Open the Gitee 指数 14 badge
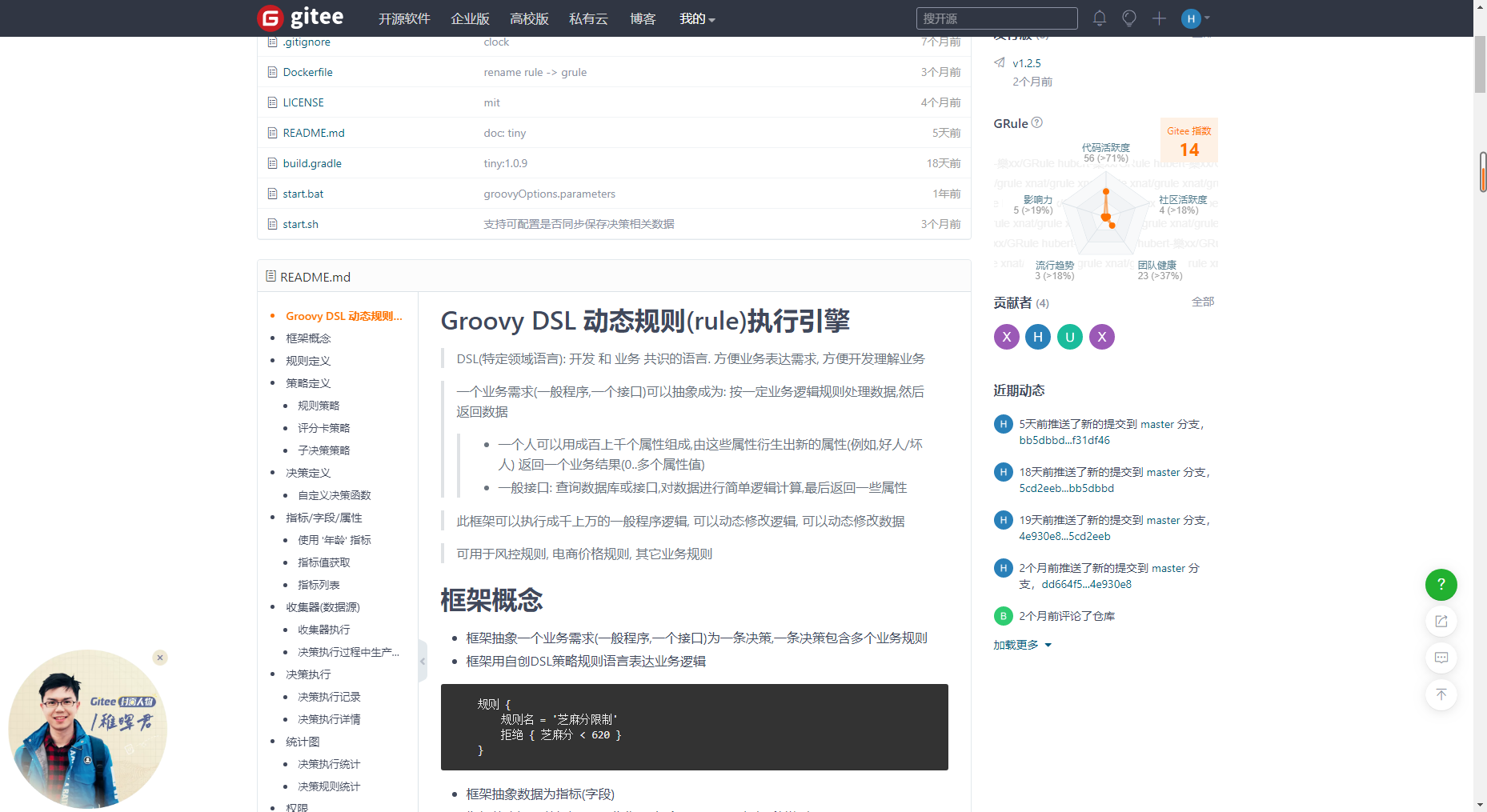Viewport: 1487px width, 812px height. tap(1189, 141)
